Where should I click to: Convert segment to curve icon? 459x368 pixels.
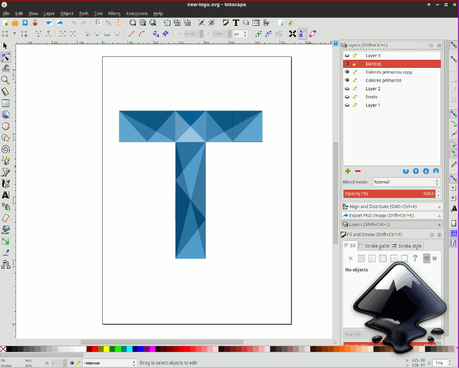142,34
